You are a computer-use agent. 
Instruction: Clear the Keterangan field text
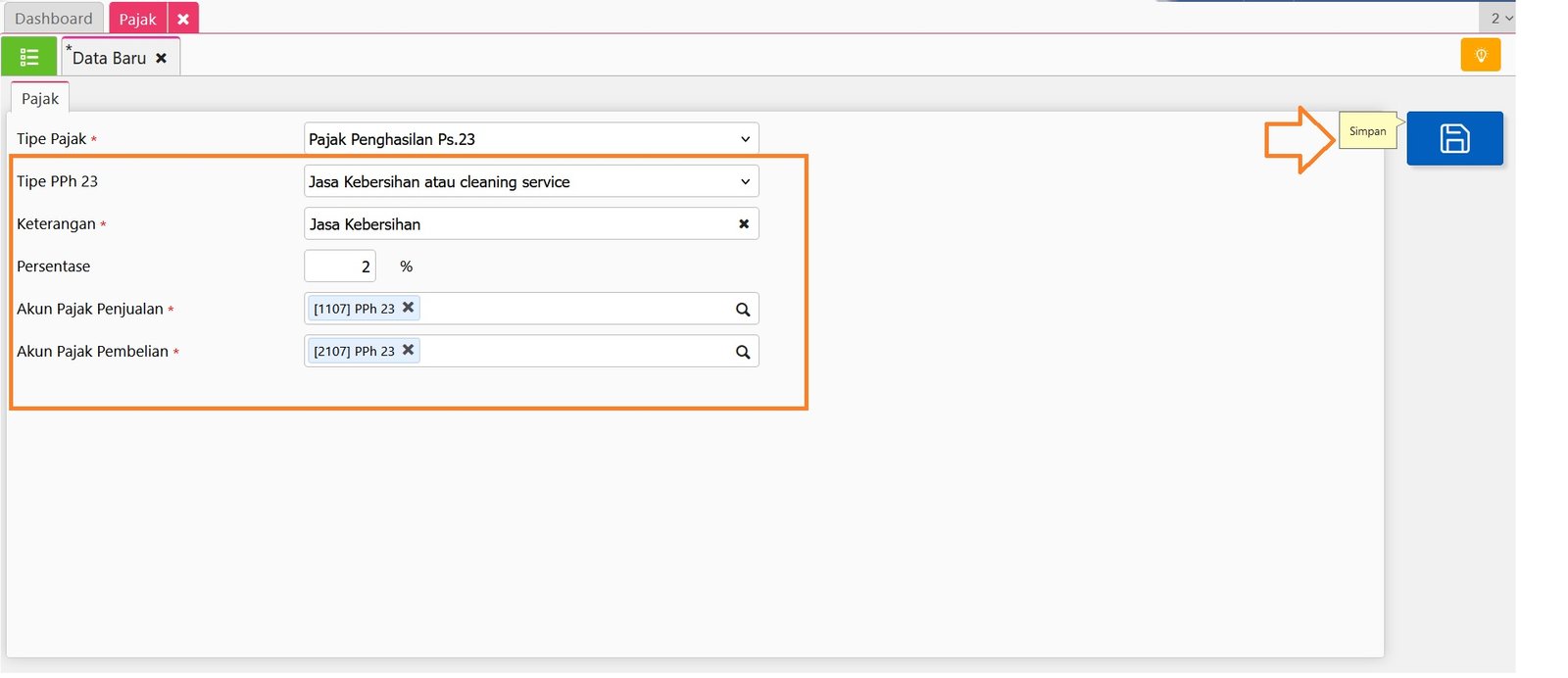click(744, 224)
